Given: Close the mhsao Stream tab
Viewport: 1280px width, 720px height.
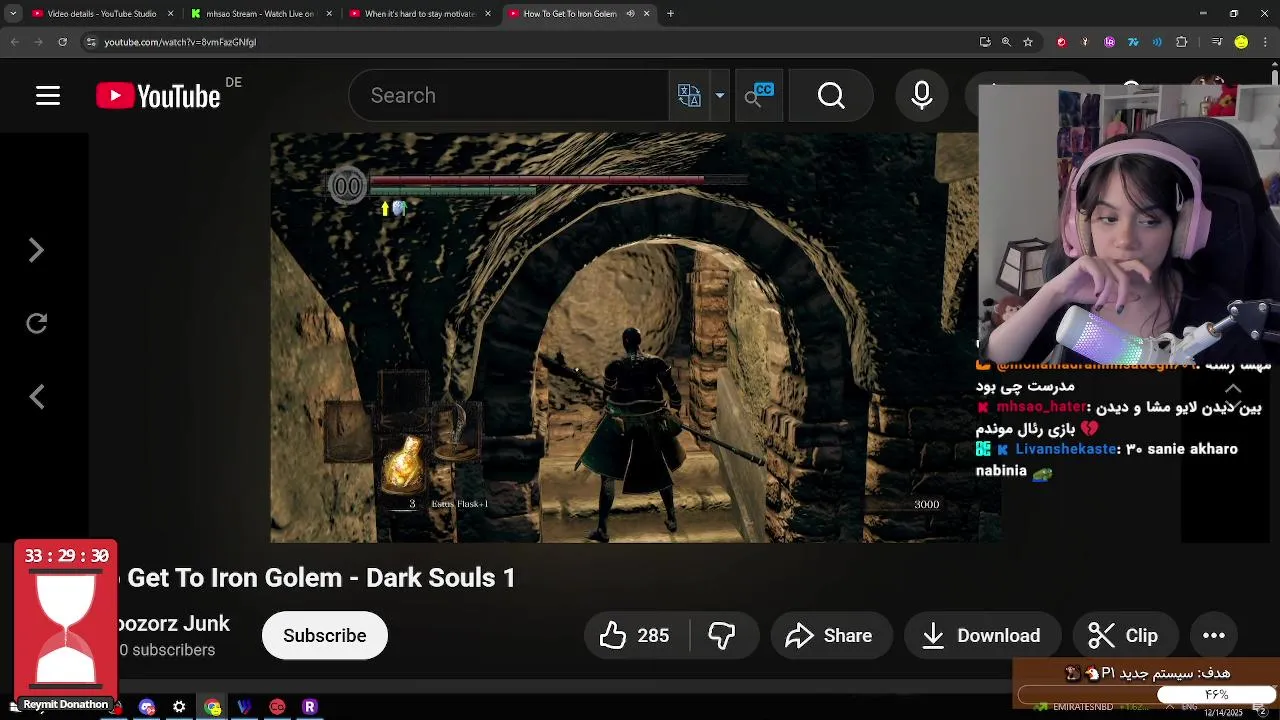Looking at the screenshot, I should point(329,14).
